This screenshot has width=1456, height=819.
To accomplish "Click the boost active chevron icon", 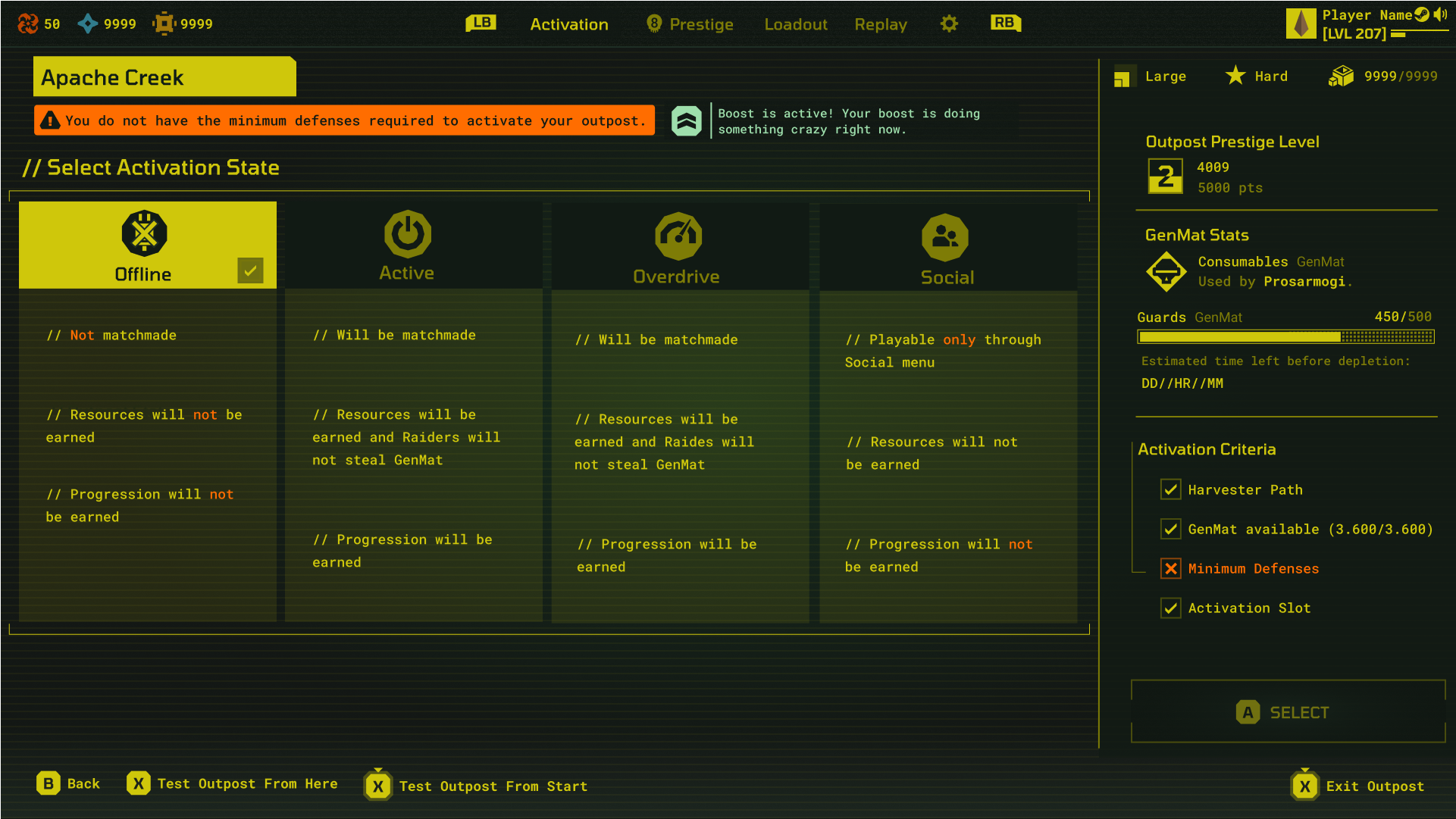I will [687, 121].
